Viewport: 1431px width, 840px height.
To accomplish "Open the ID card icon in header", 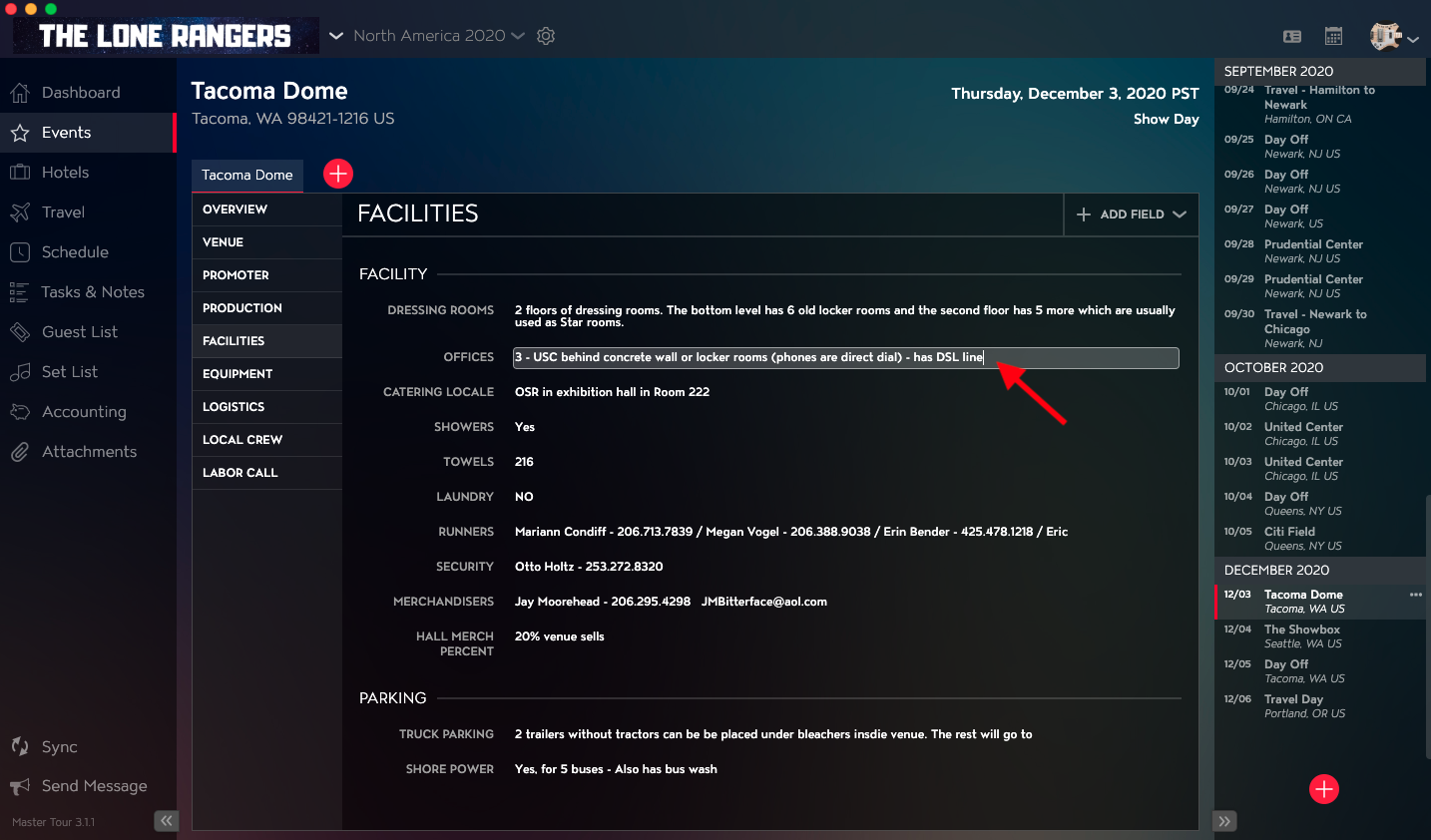I will [x=1292, y=37].
